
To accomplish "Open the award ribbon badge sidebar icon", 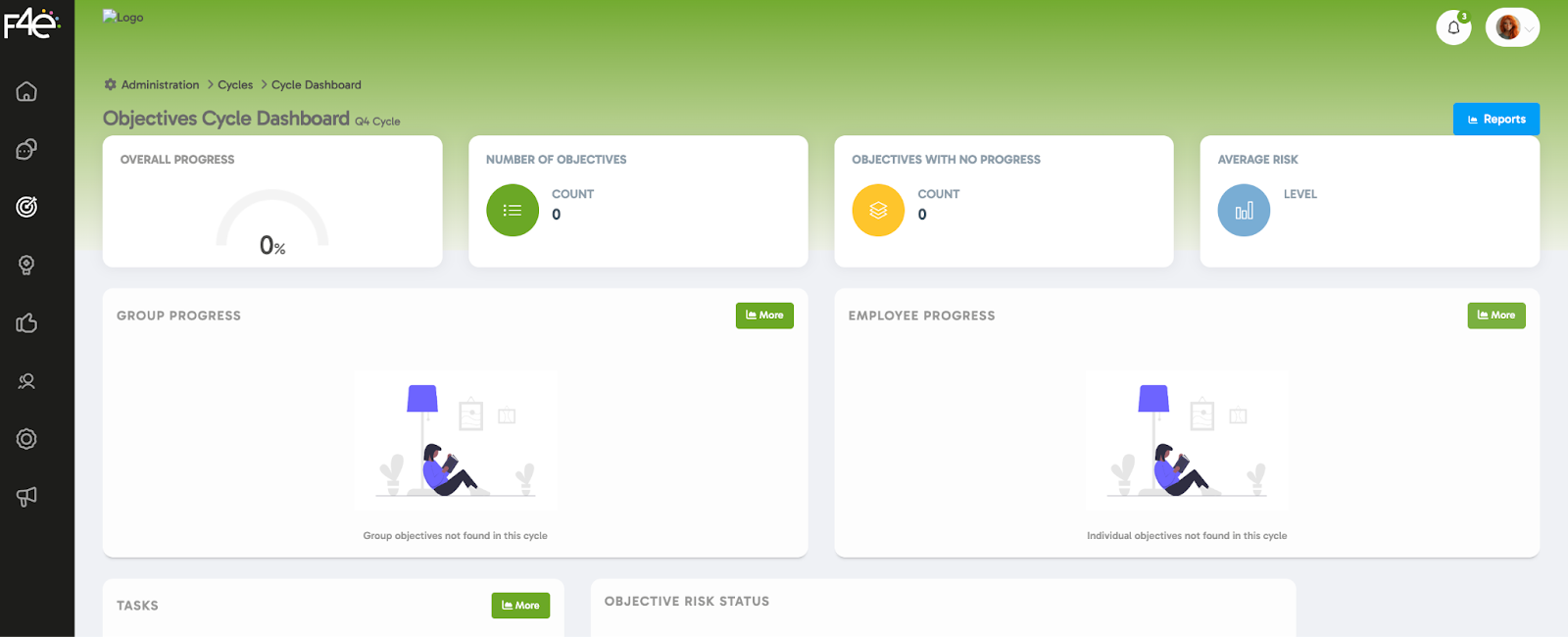I will [x=26, y=265].
